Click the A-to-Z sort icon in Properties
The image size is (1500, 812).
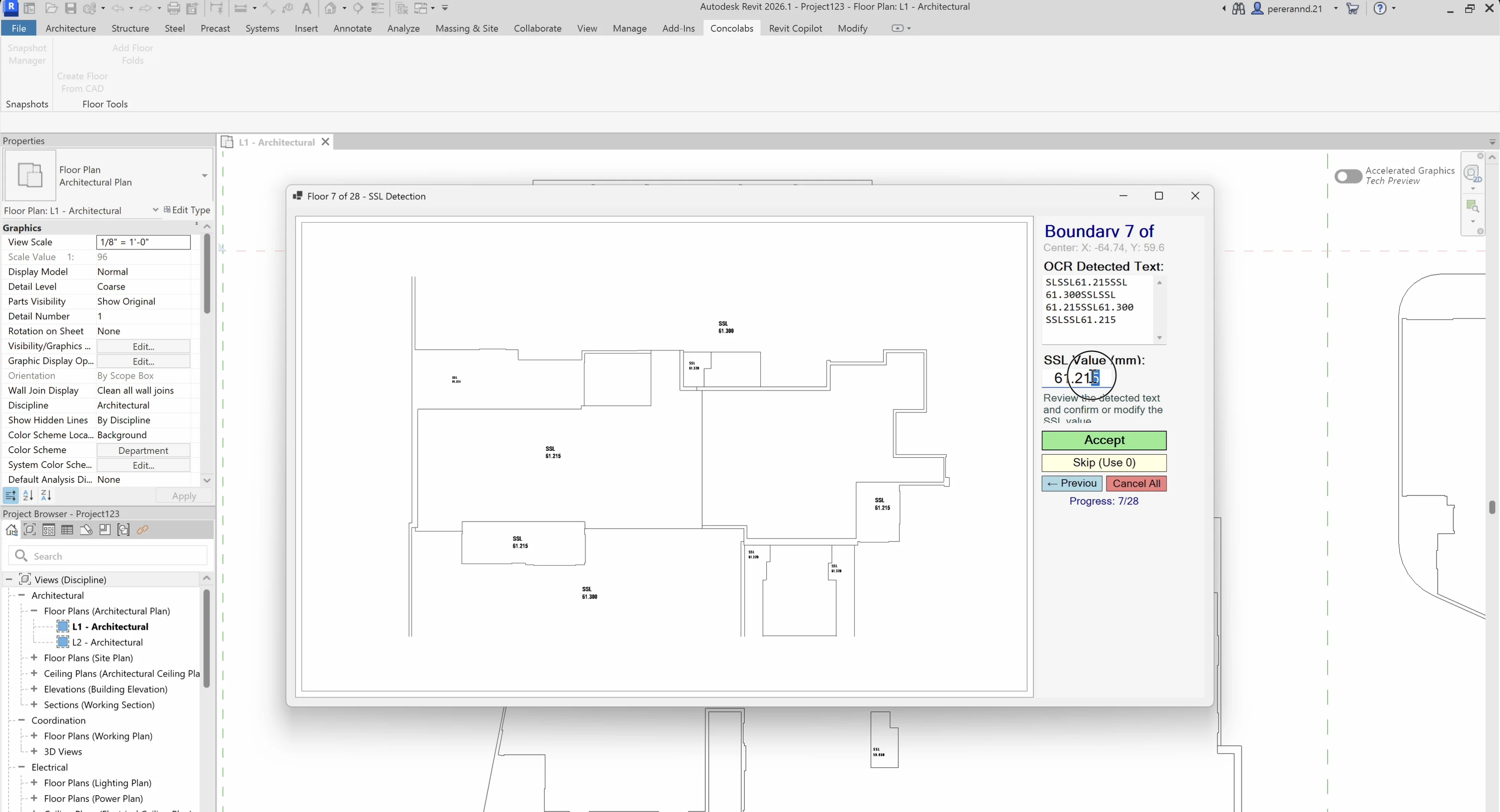pos(28,496)
